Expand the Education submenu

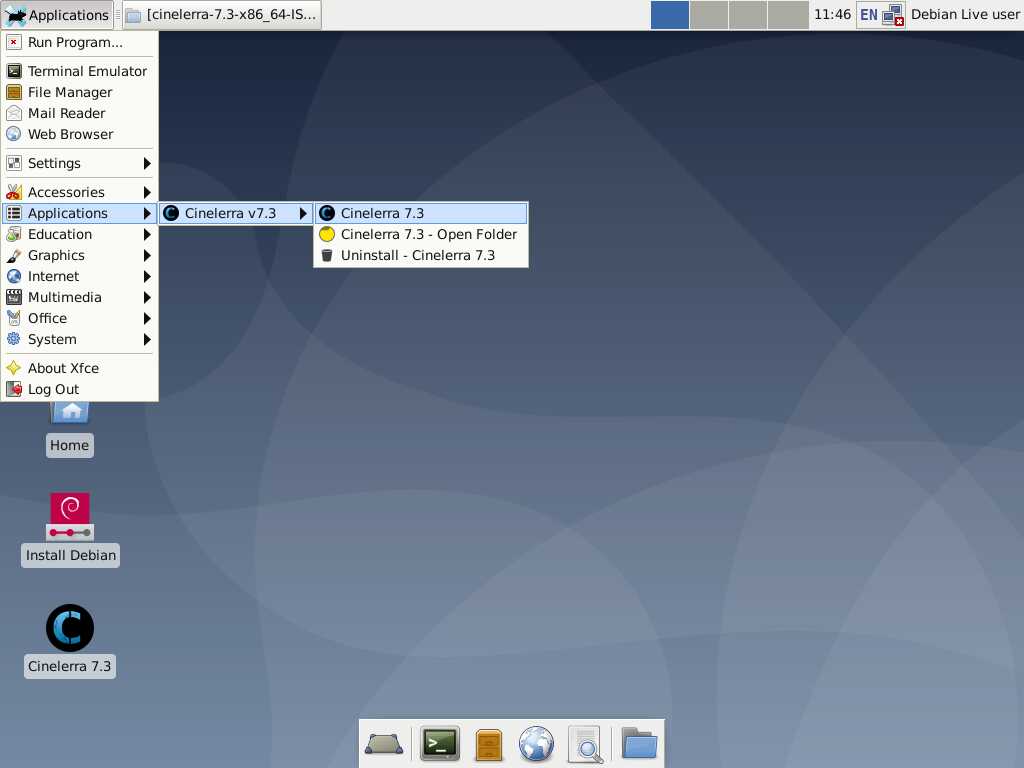tap(79, 234)
